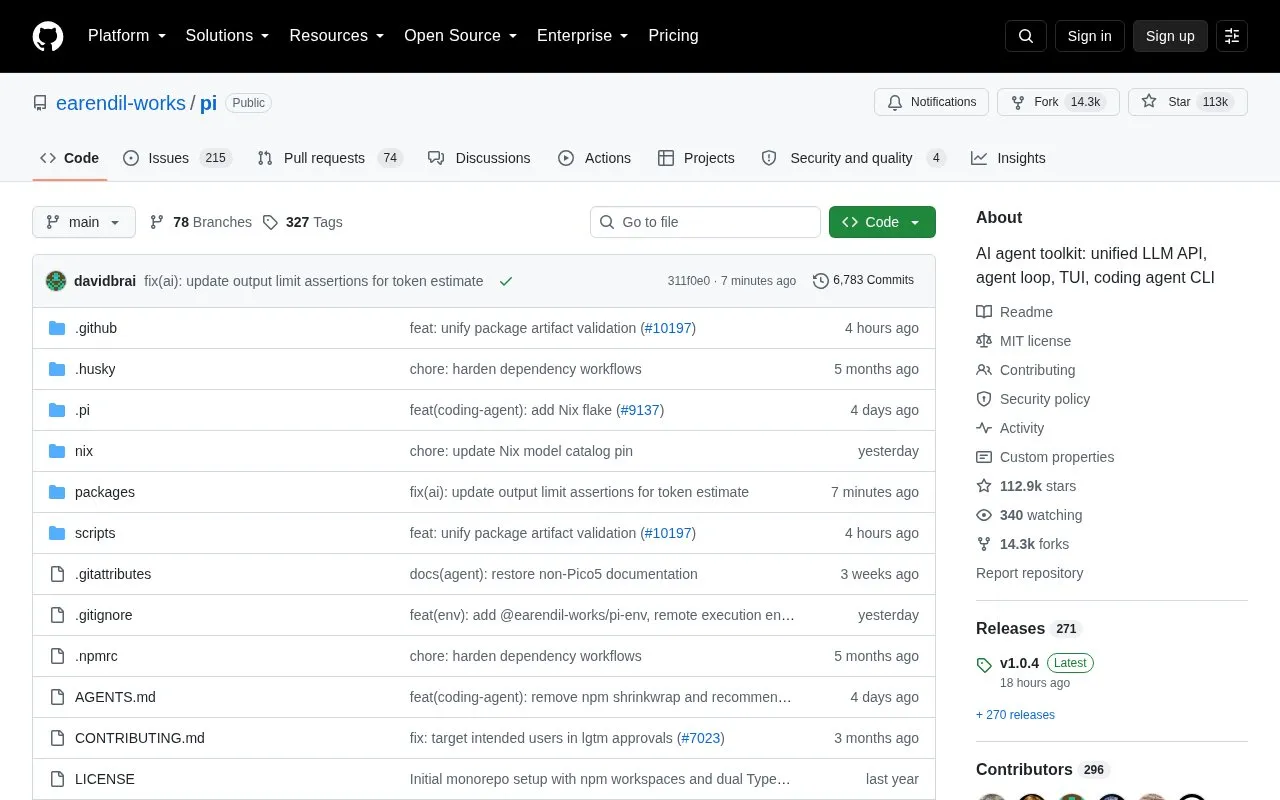This screenshot has height=800, width=1280.
Task: Expand the Open Source header menu
Action: 461,36
